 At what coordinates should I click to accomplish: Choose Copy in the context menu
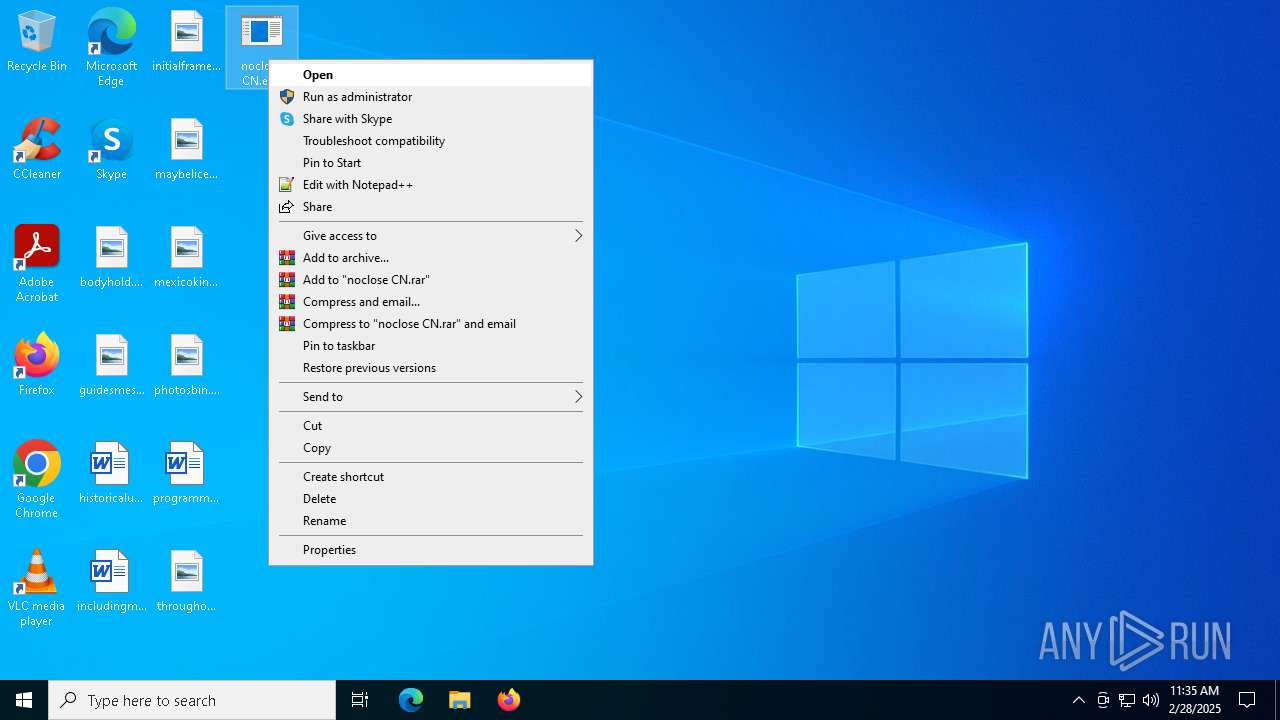point(431,447)
